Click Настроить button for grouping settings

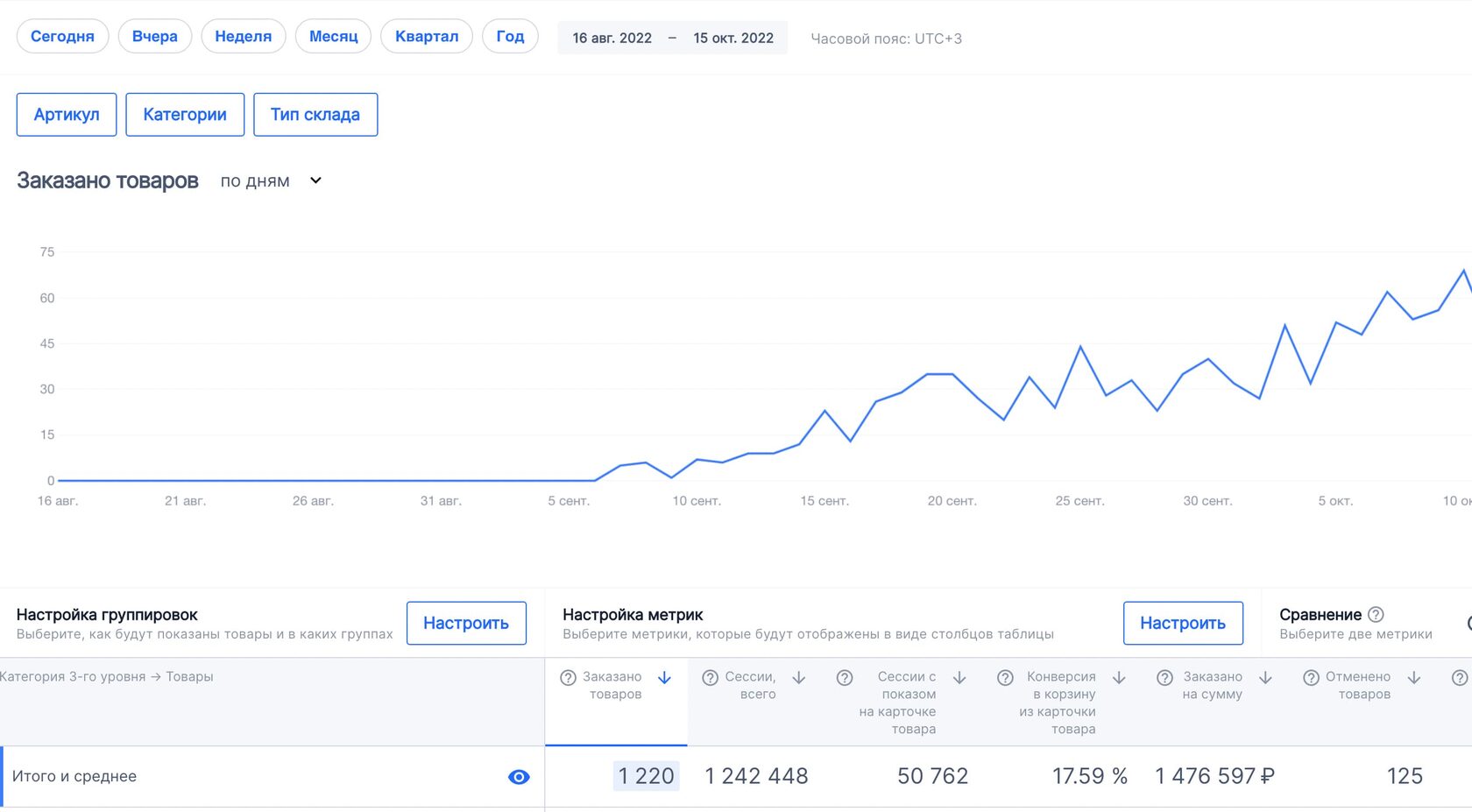click(x=466, y=623)
